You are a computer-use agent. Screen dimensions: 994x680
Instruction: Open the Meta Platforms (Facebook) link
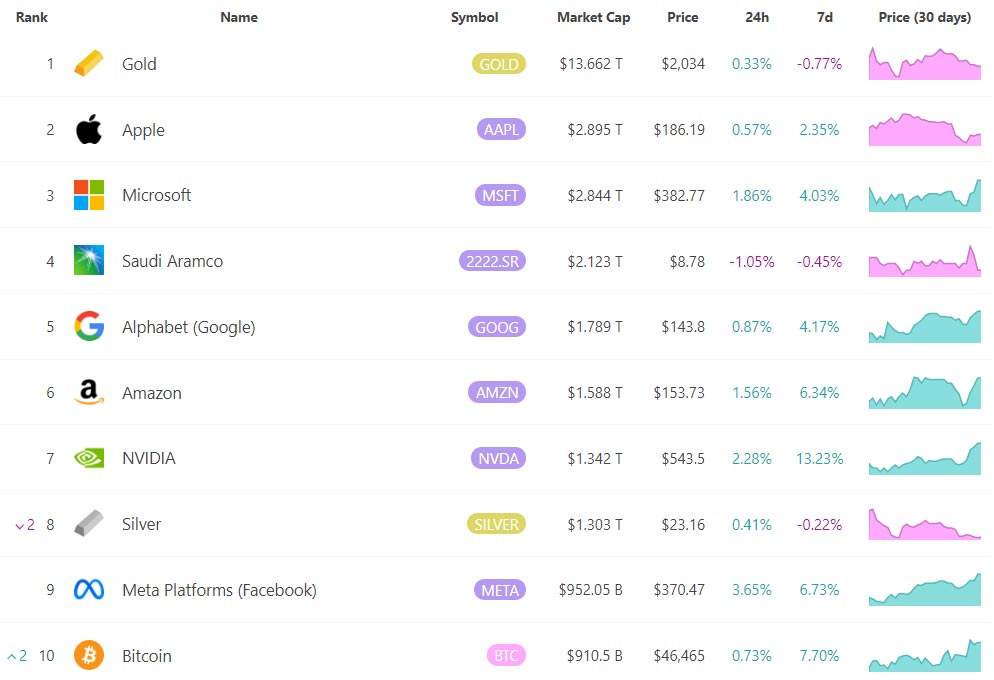coord(219,590)
